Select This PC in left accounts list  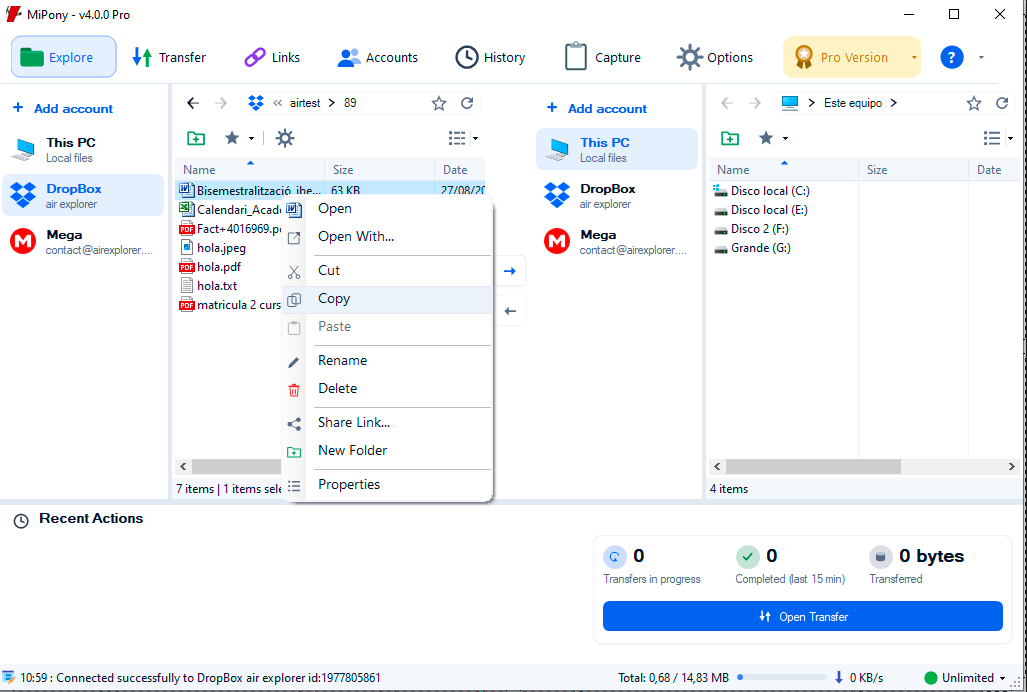click(x=83, y=149)
